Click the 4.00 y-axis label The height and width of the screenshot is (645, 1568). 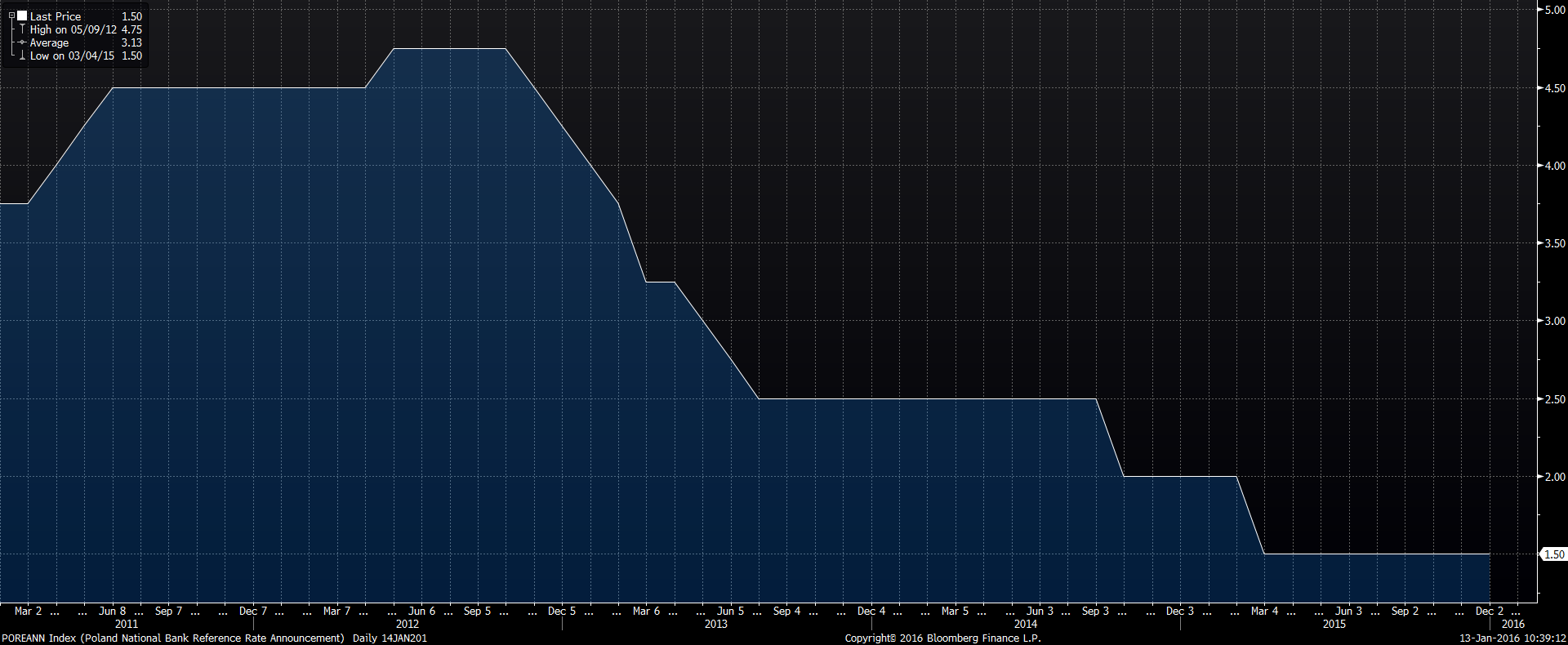(x=1556, y=166)
